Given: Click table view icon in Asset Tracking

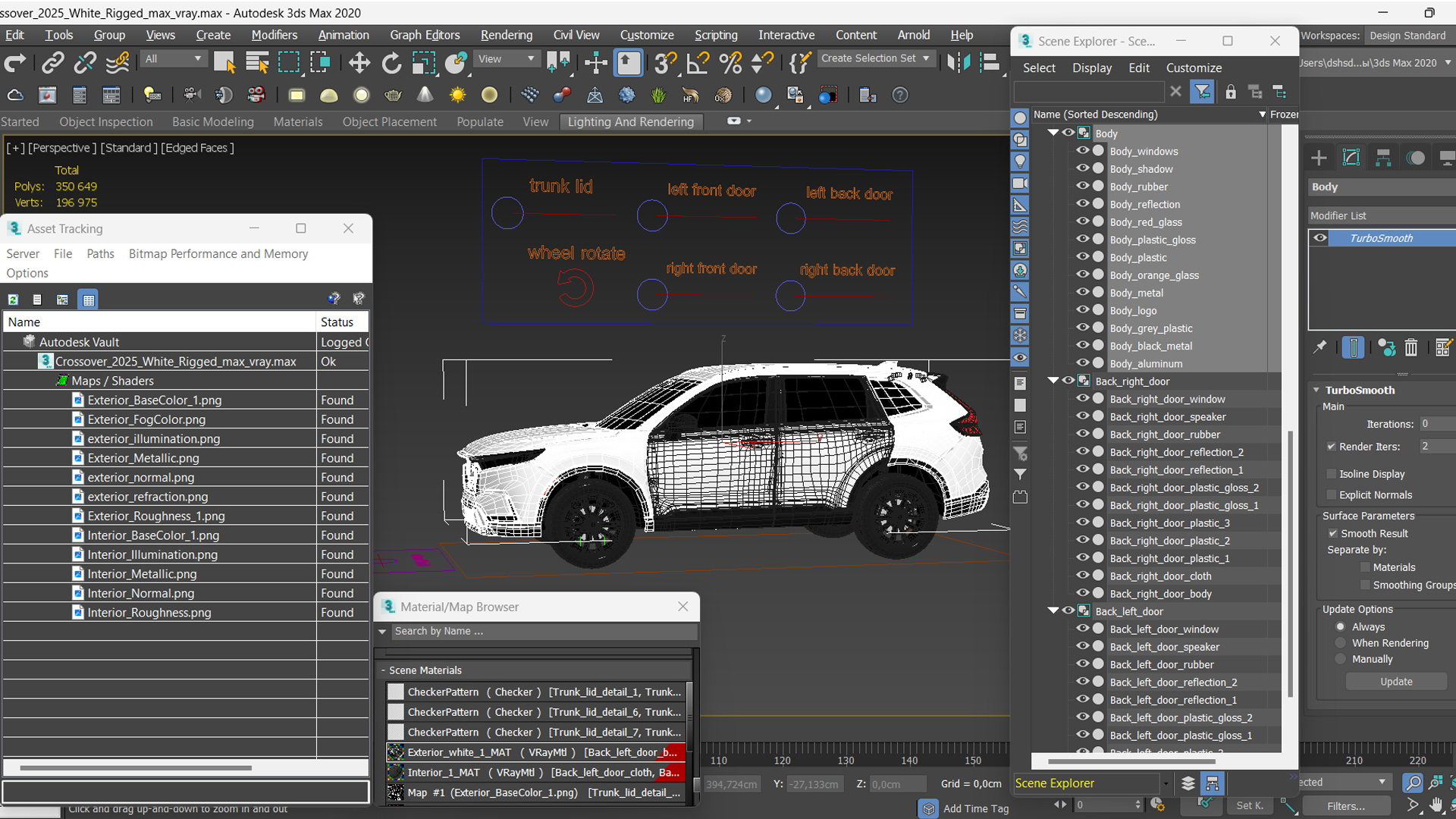Looking at the screenshot, I should [x=88, y=300].
